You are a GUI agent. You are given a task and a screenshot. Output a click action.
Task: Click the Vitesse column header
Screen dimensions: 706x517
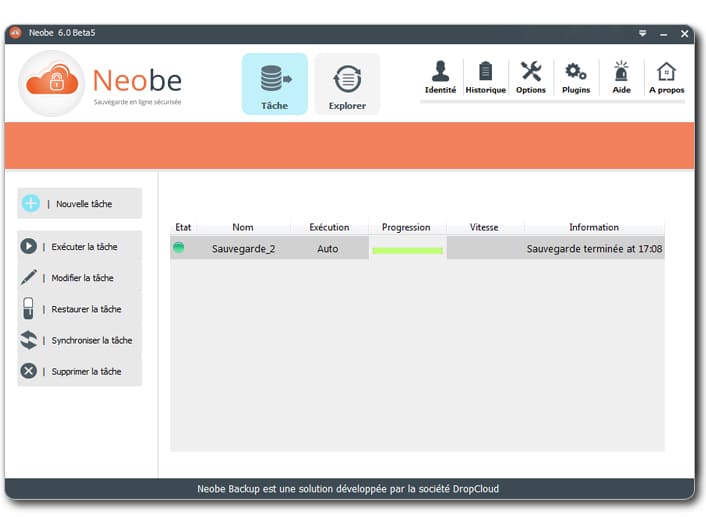point(484,227)
